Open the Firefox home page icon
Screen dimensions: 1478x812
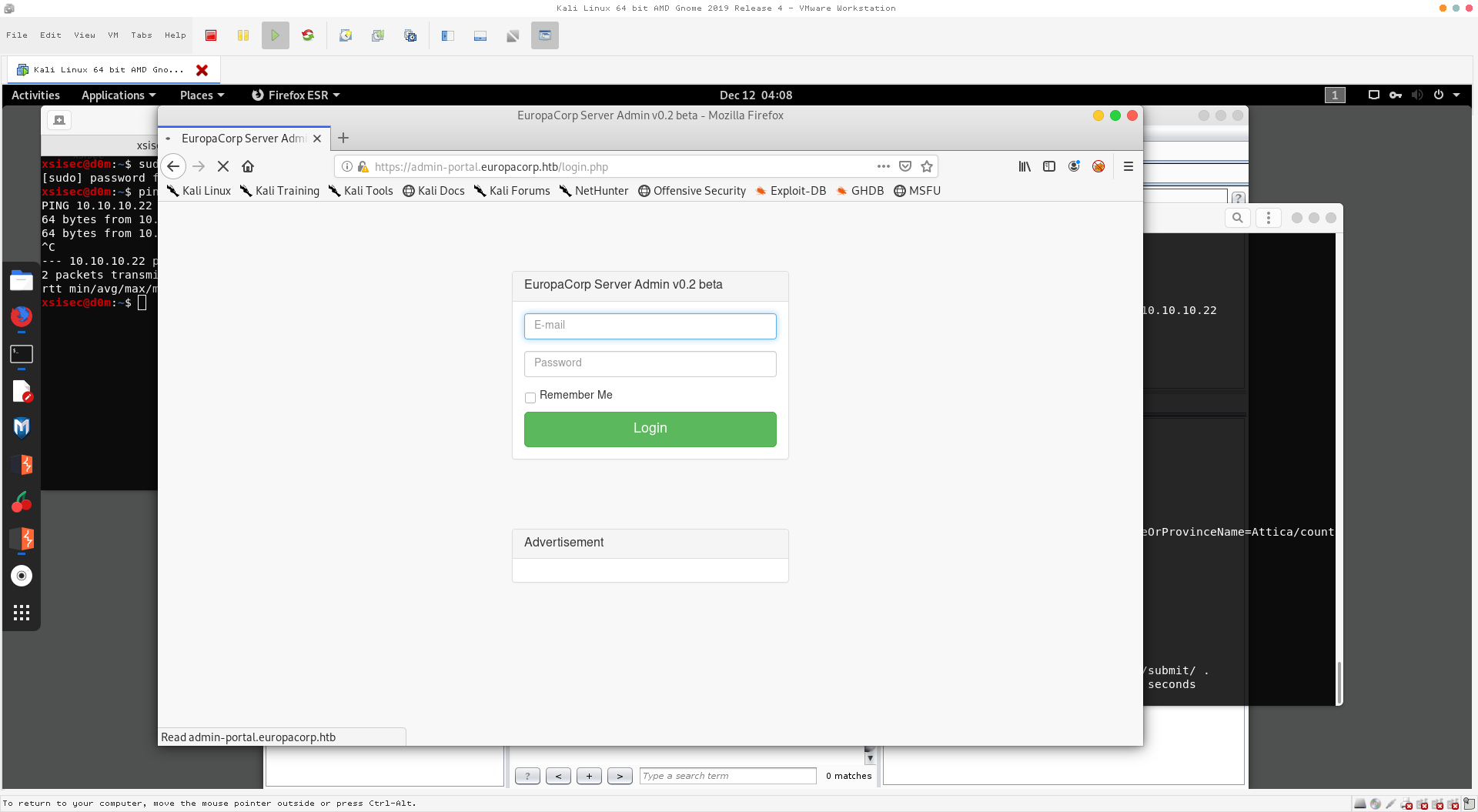[x=248, y=166]
